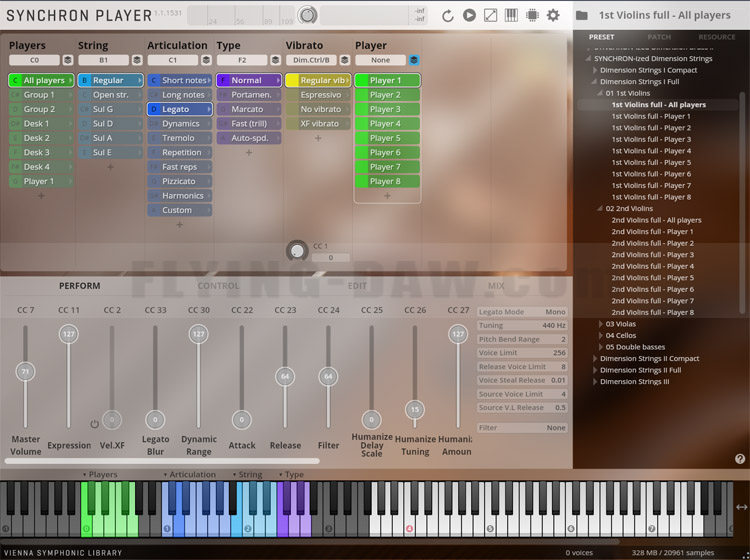Select preset 1st Violins full - Player 3
Viewport: 750px width, 560px height.
coord(651,139)
